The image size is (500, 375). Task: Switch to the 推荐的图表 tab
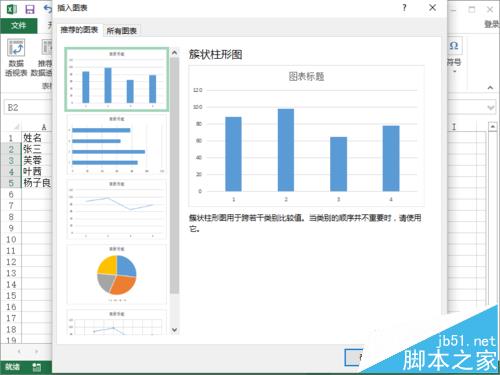click(79, 30)
